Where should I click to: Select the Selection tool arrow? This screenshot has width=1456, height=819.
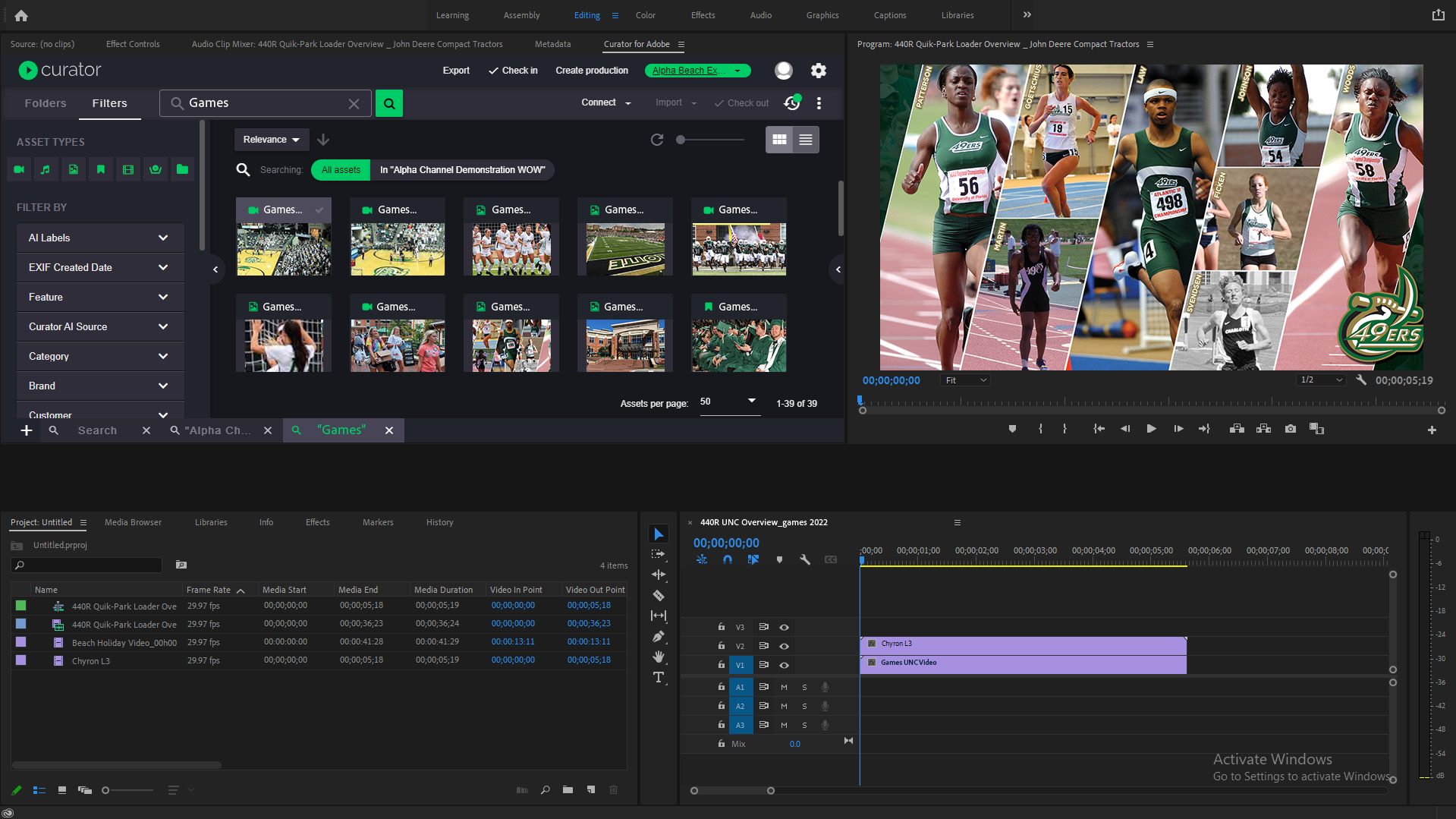pos(659,534)
